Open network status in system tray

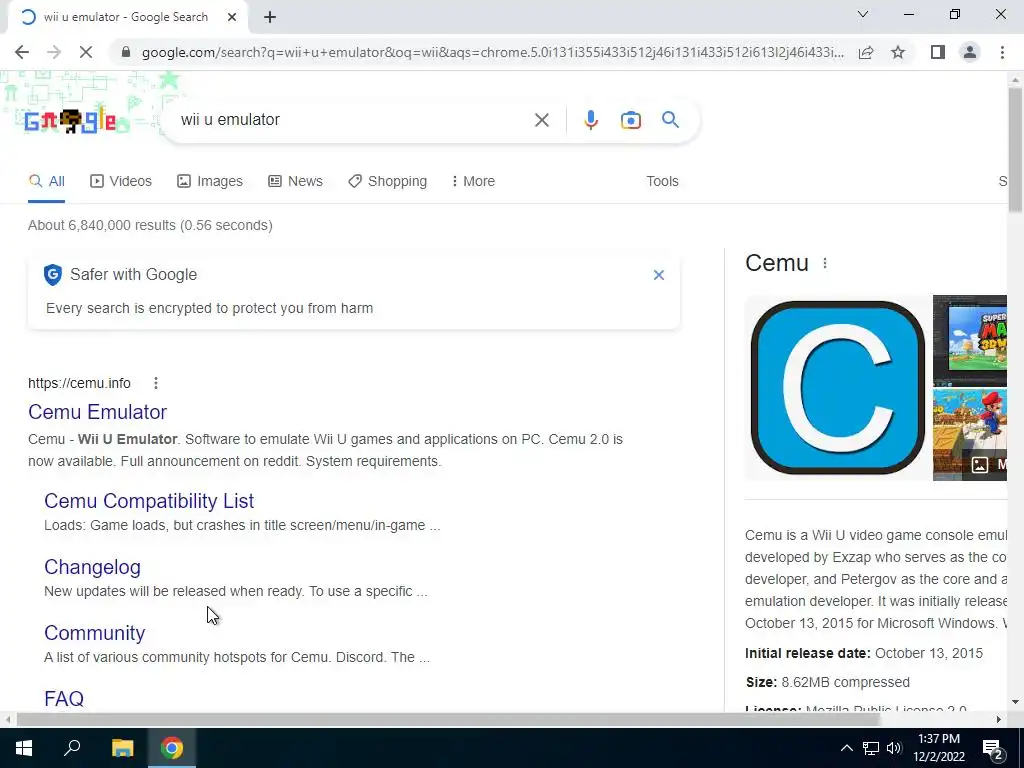pos(871,748)
